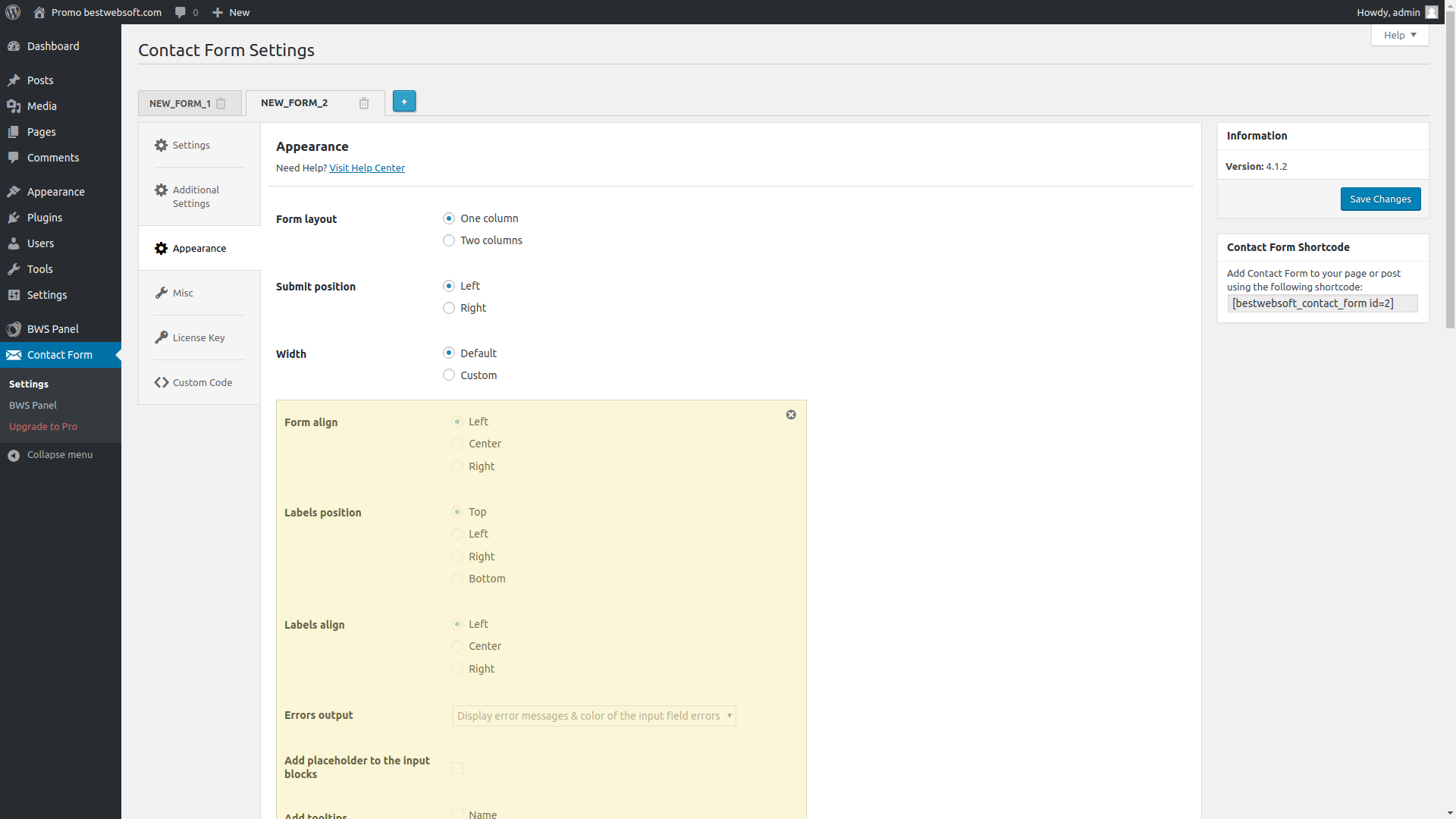The width and height of the screenshot is (1456, 819).
Task: Click the contact form shortcode field
Action: click(x=1322, y=303)
